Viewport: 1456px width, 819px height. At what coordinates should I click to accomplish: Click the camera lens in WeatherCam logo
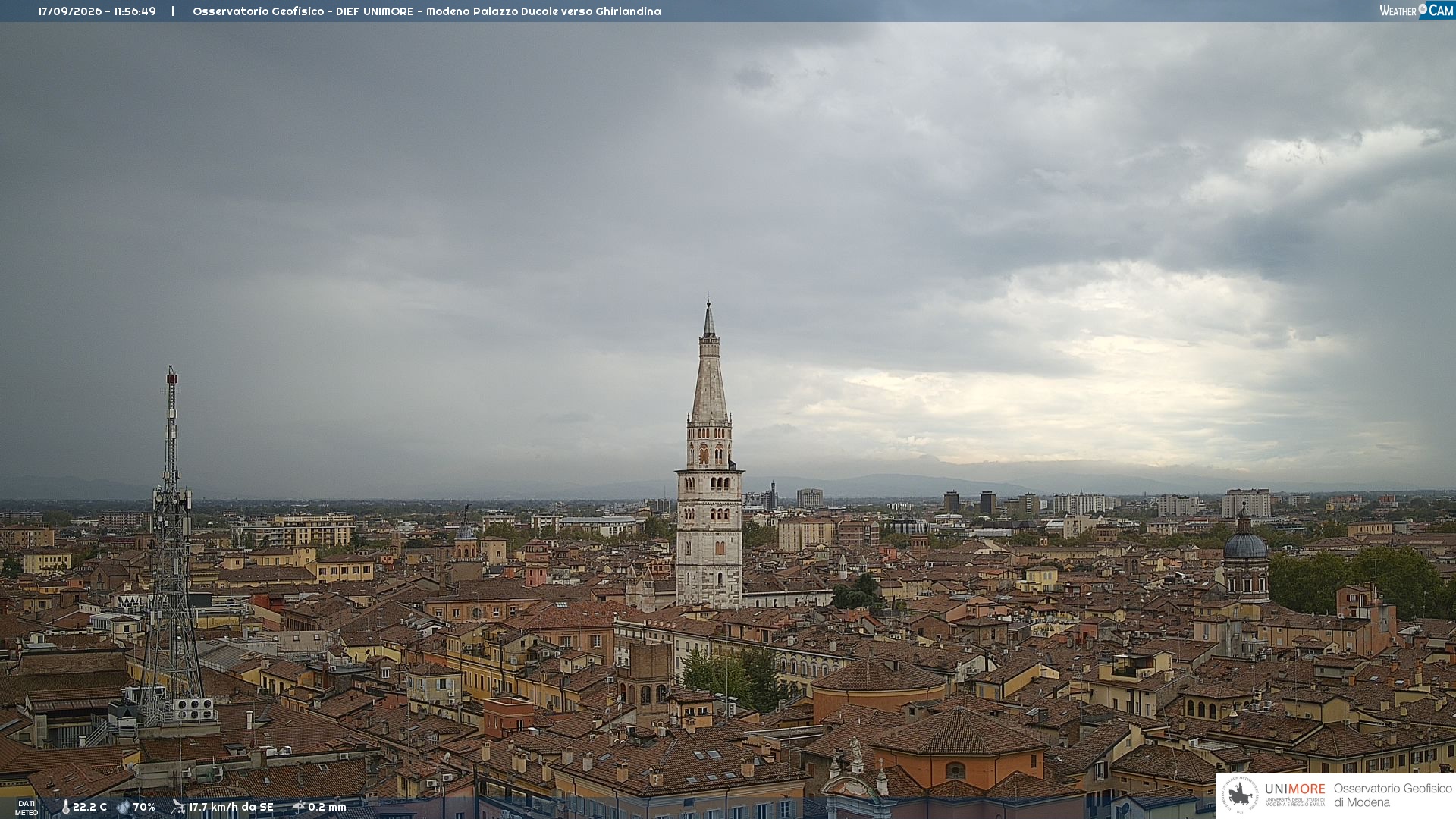(x=1423, y=8)
